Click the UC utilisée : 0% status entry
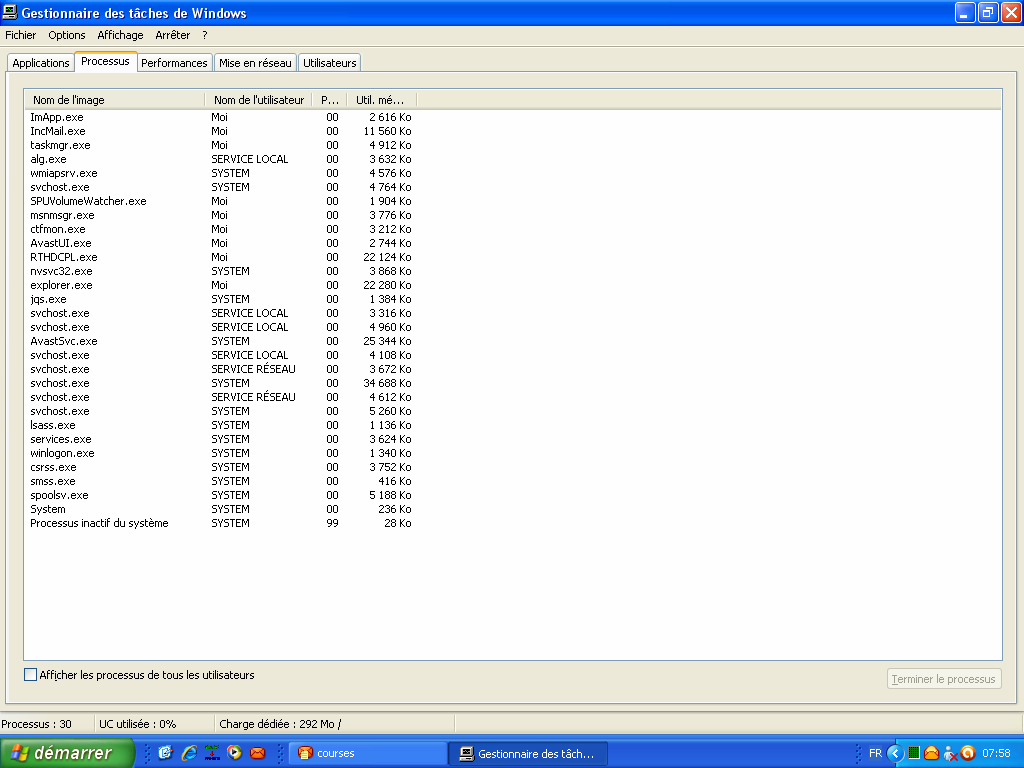The image size is (1024, 768). pyautogui.click(x=138, y=724)
